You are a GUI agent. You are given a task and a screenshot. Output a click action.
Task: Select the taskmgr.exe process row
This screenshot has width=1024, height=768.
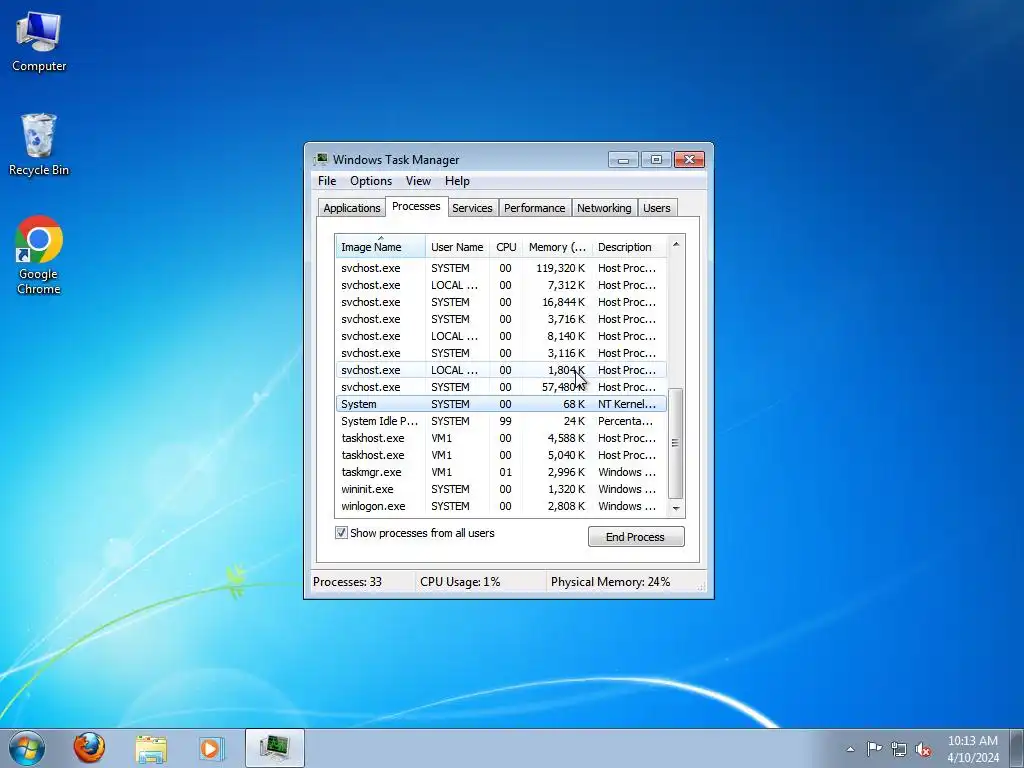(x=501, y=472)
